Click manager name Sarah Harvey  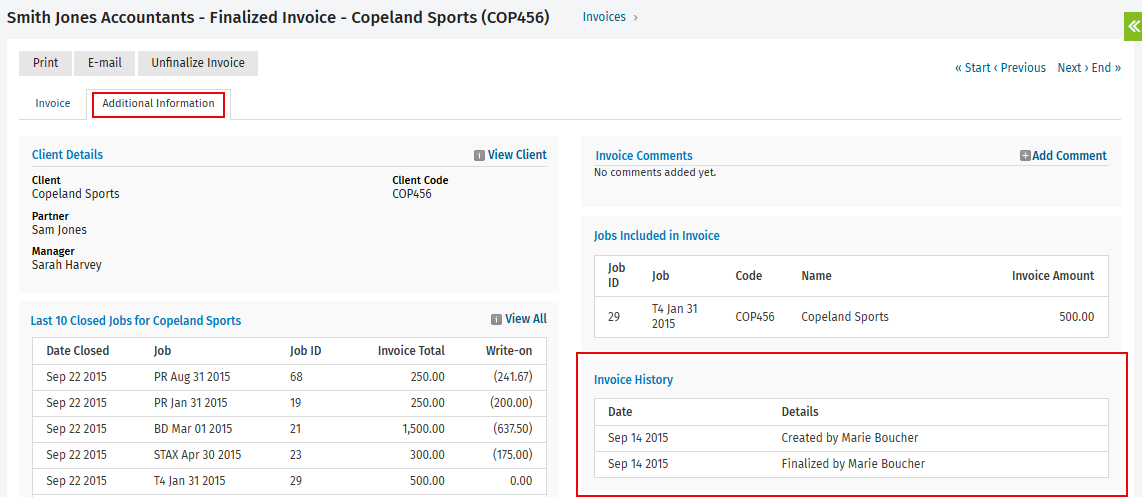point(67,265)
